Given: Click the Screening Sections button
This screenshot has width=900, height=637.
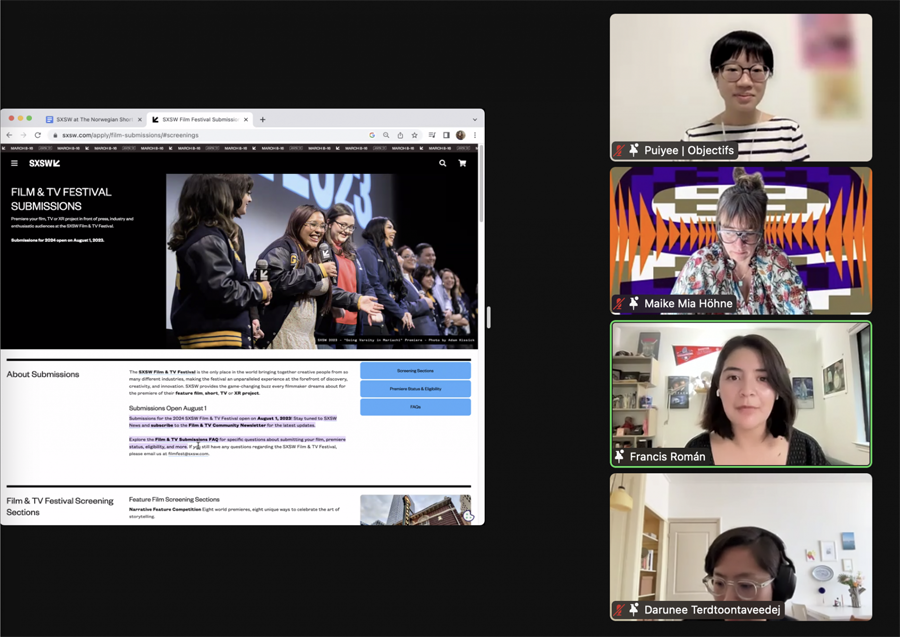Looking at the screenshot, I should (415, 371).
